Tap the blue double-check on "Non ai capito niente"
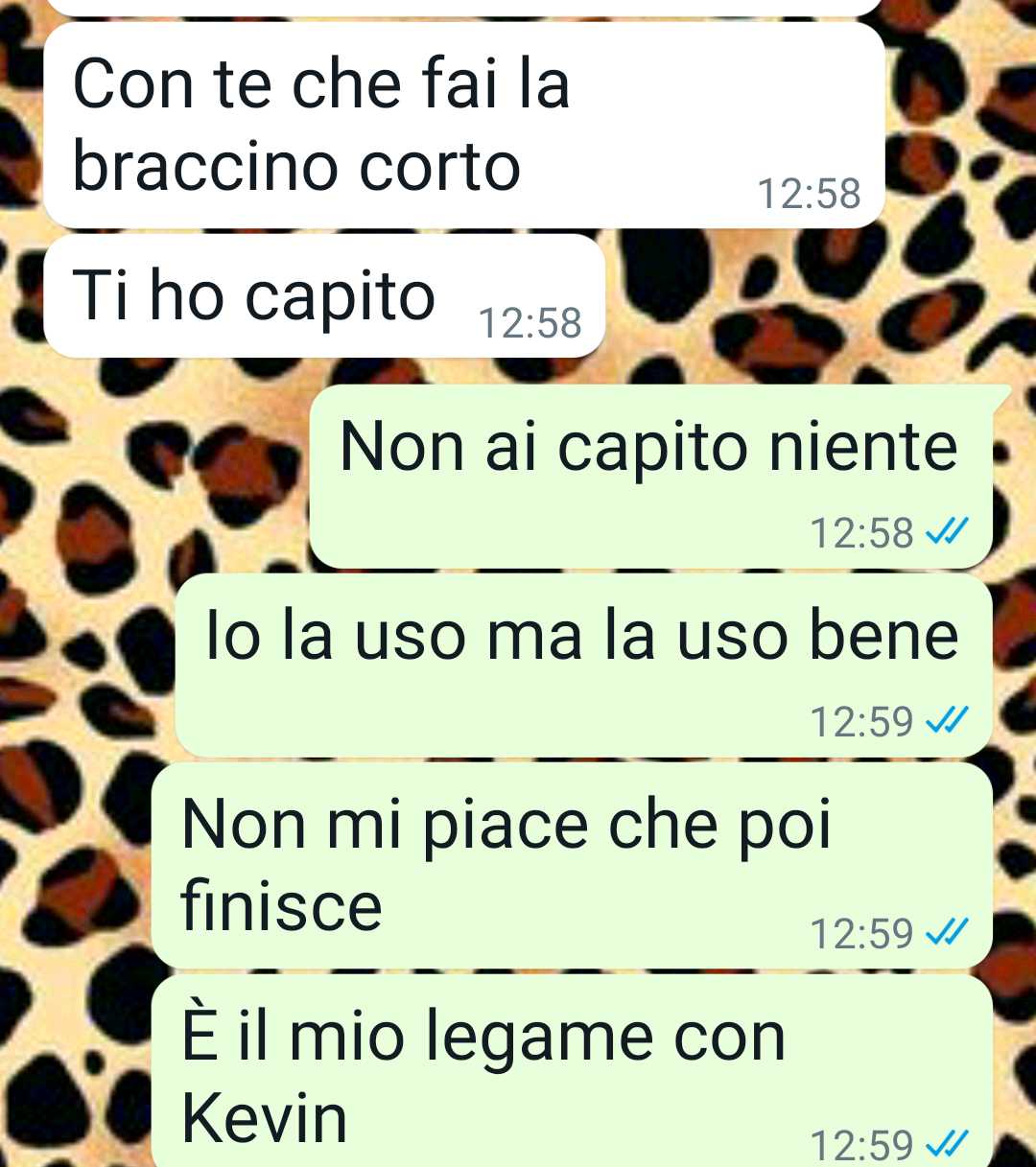The image size is (1036, 1167). 947,530
